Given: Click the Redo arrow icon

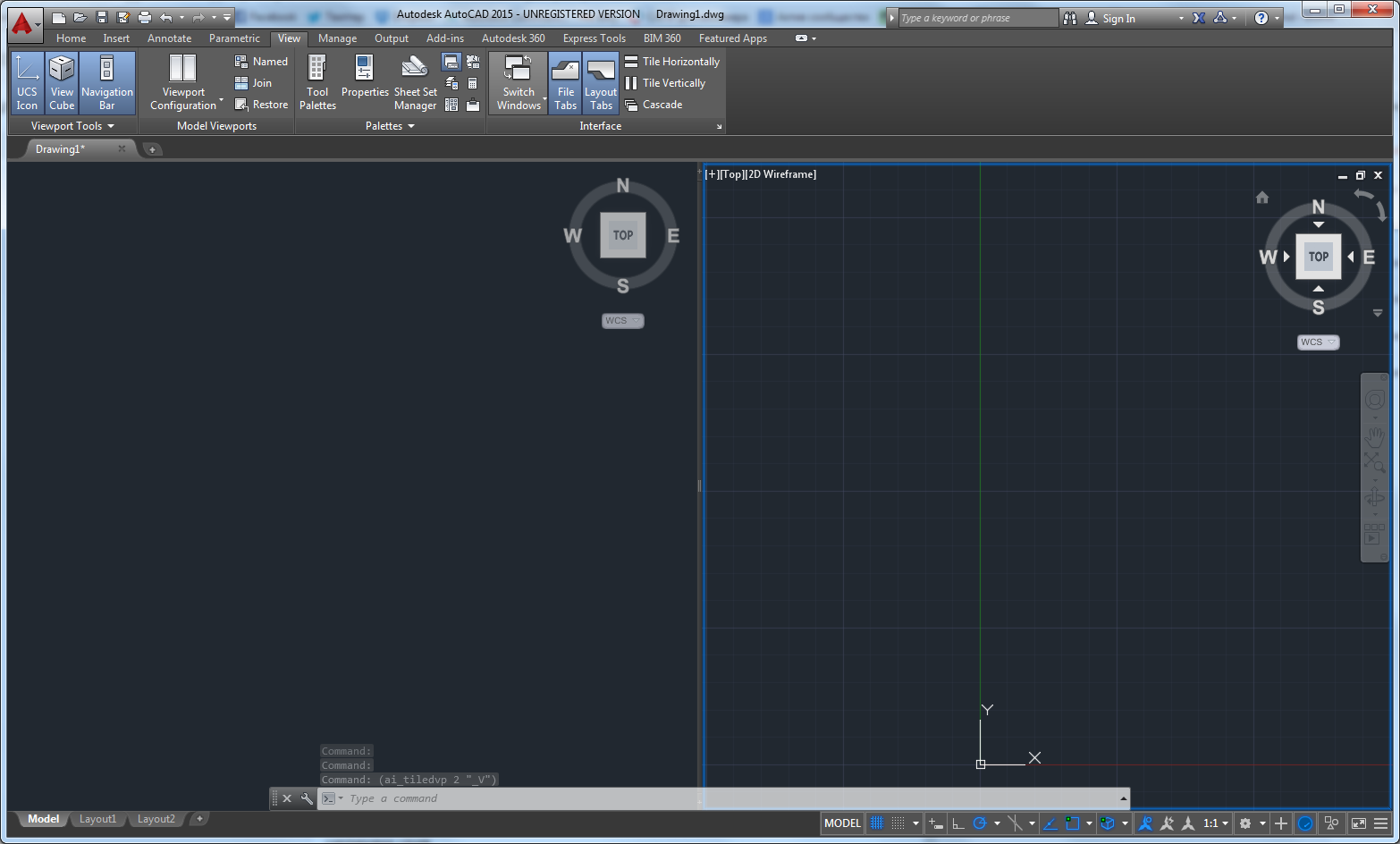Looking at the screenshot, I should [198, 18].
